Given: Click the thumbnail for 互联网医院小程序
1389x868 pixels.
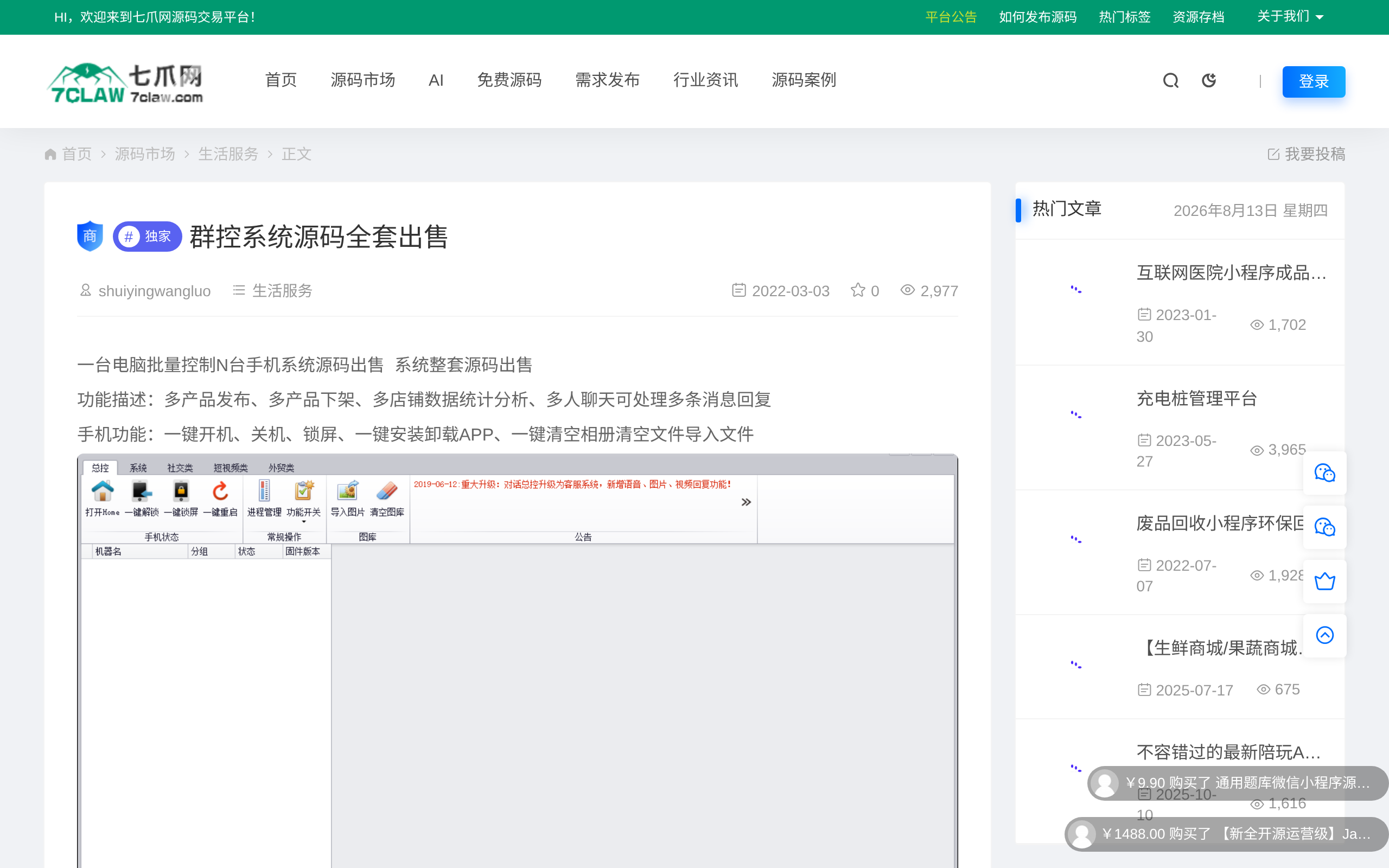Looking at the screenshot, I should [1076, 289].
